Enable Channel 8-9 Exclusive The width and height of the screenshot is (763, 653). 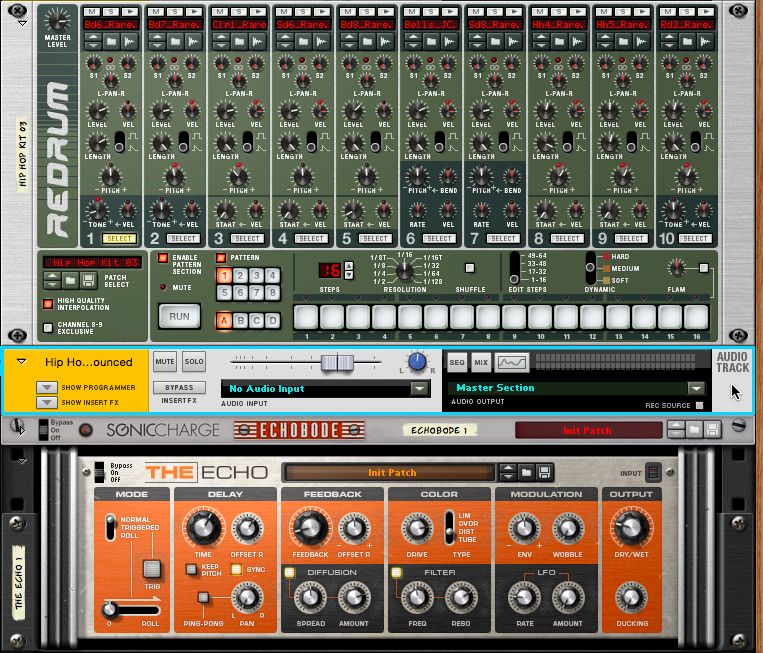[48, 328]
